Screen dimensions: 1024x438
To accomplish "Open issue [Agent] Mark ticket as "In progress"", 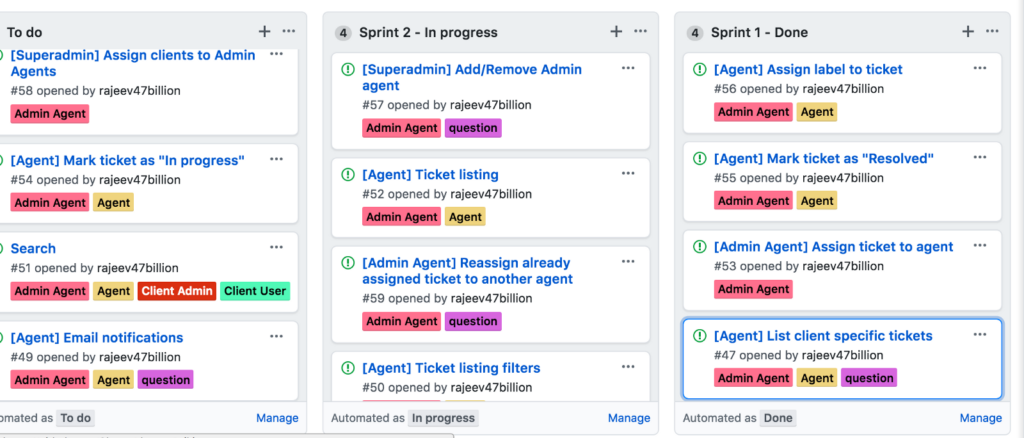I will [x=128, y=160].
